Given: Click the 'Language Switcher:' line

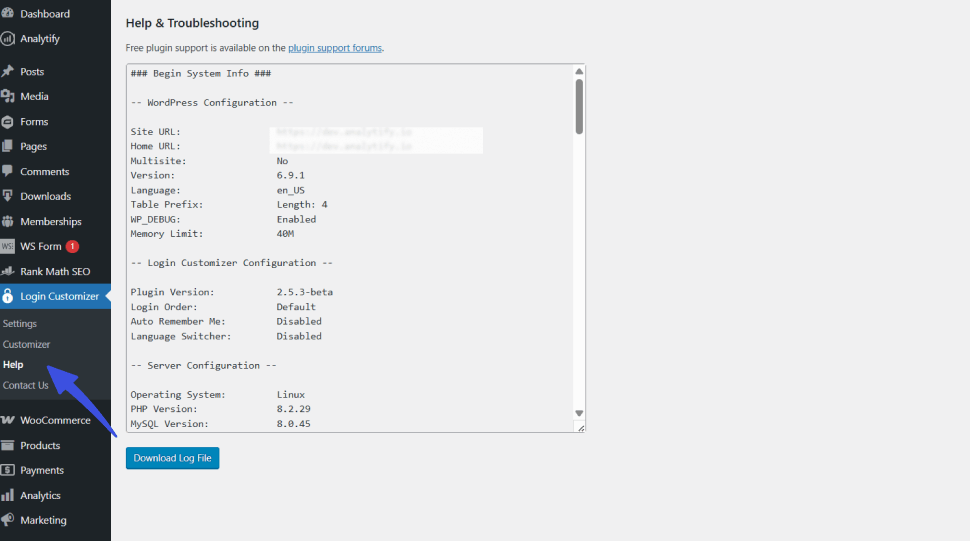Looking at the screenshot, I should pos(226,336).
